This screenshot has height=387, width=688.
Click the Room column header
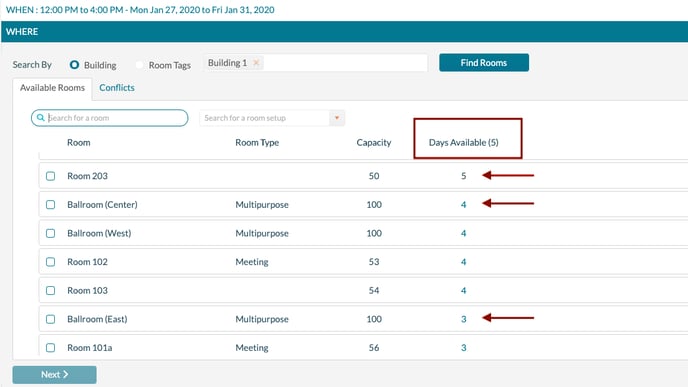coord(79,143)
